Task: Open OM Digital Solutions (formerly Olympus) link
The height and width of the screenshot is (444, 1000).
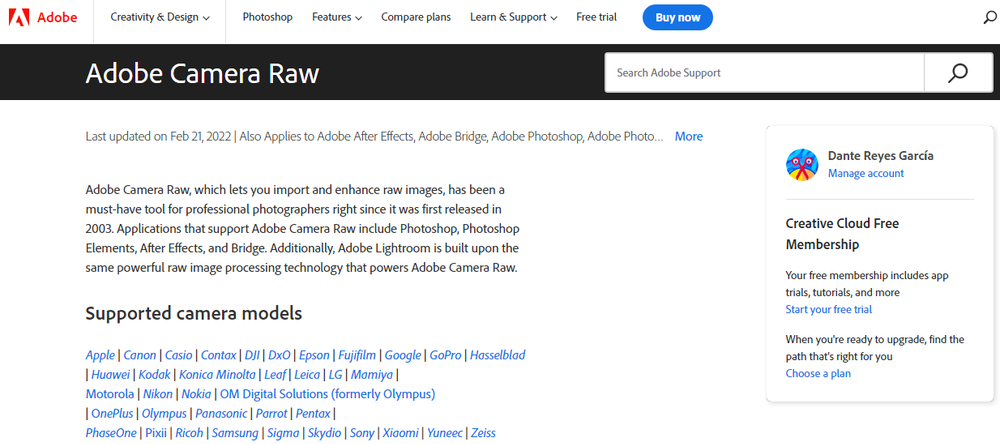Action: 328,394
